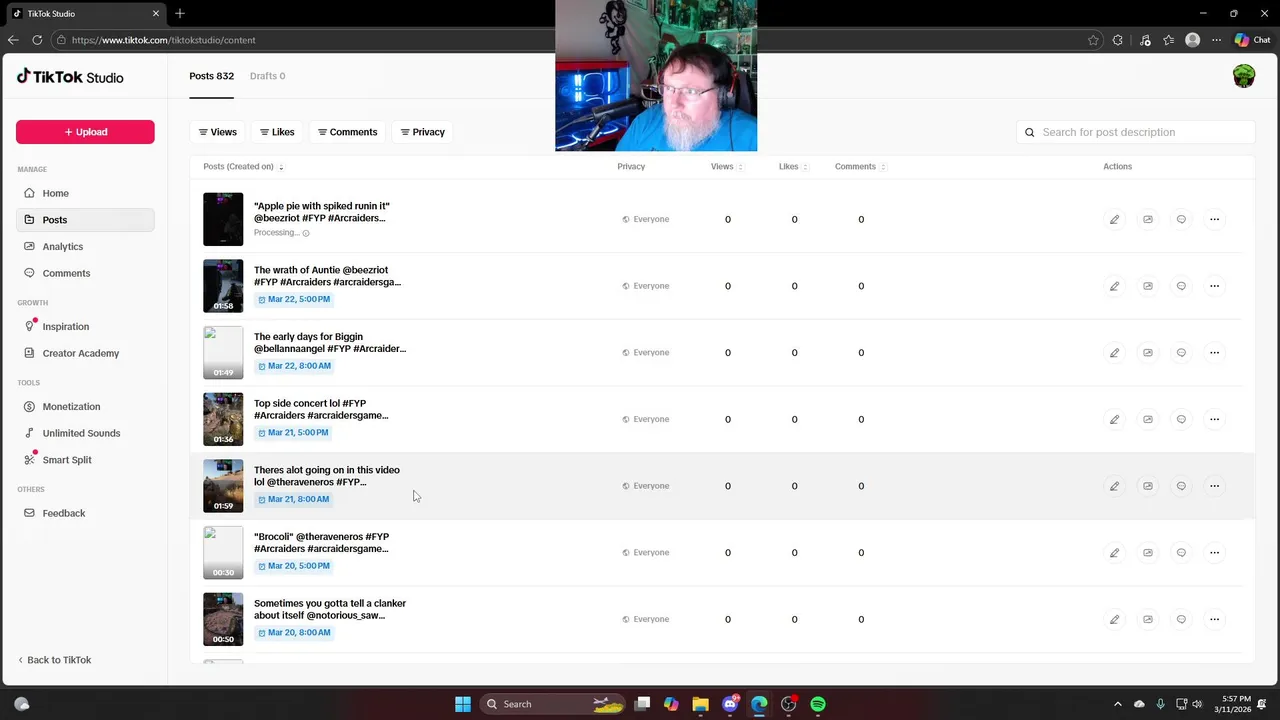Open more options for "Top side concert" post
The height and width of the screenshot is (720, 1280).
coord(1214,419)
